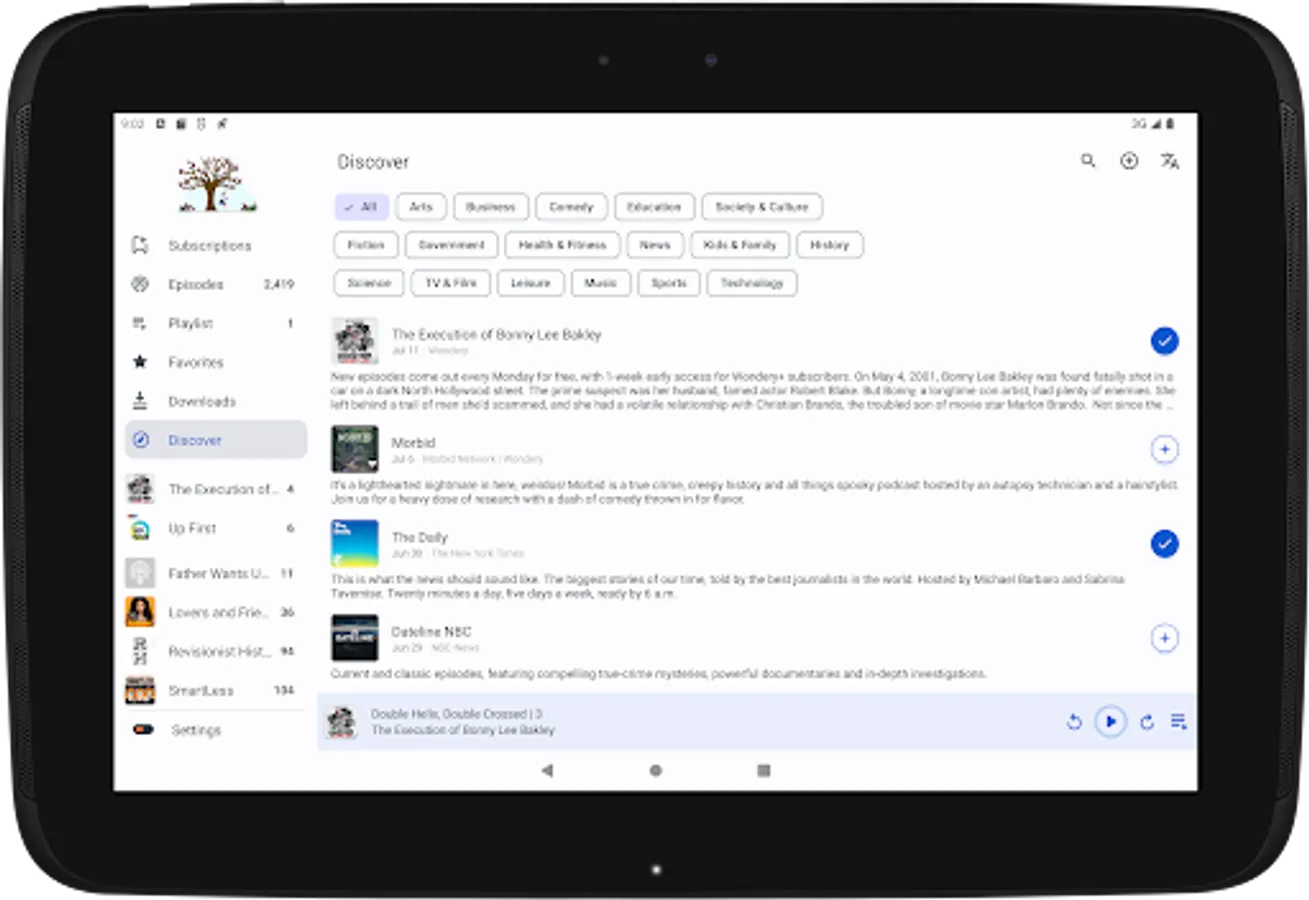
Task: Go to Playlist in the sidebar
Action: (x=216, y=323)
